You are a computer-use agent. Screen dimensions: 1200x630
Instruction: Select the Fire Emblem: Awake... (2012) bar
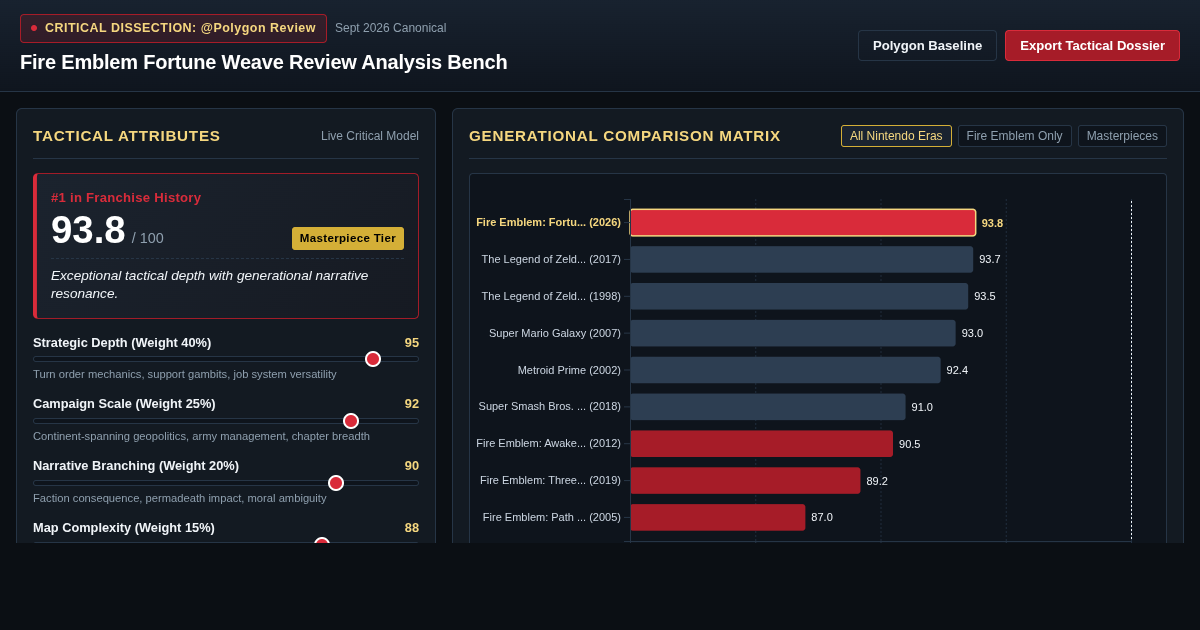761,444
